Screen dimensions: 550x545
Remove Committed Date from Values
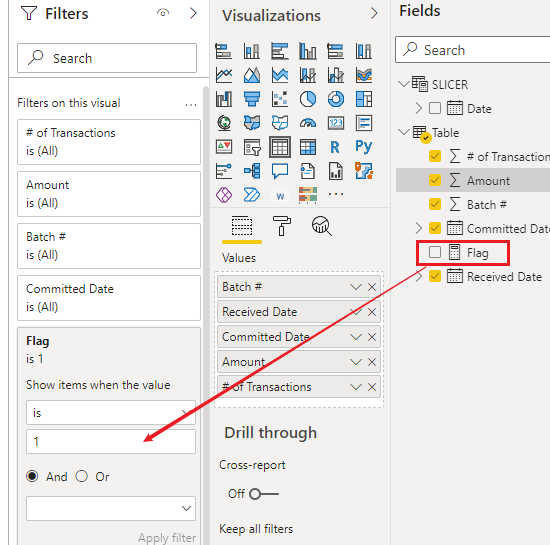tap(372, 337)
